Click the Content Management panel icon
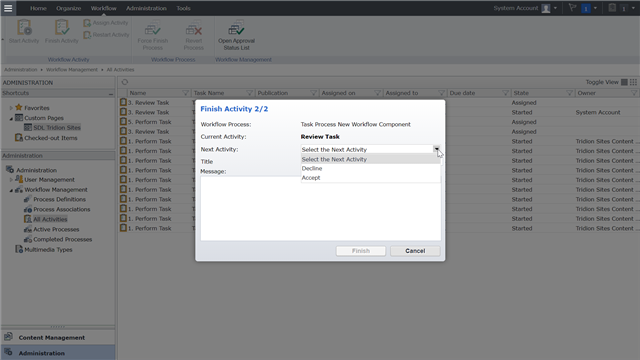The width and height of the screenshot is (640, 360). [8, 337]
